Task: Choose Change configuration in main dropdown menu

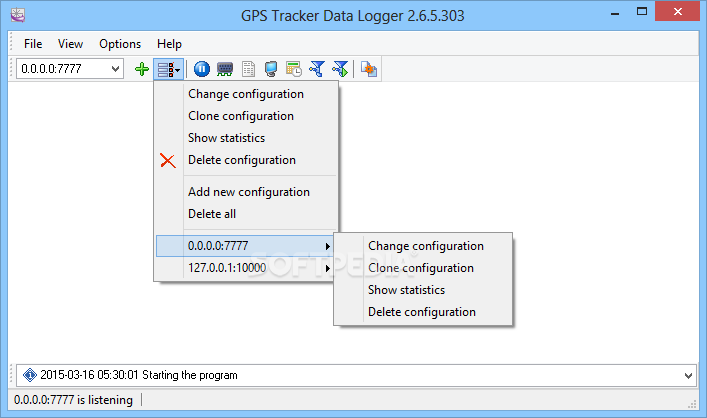Action: click(x=246, y=94)
